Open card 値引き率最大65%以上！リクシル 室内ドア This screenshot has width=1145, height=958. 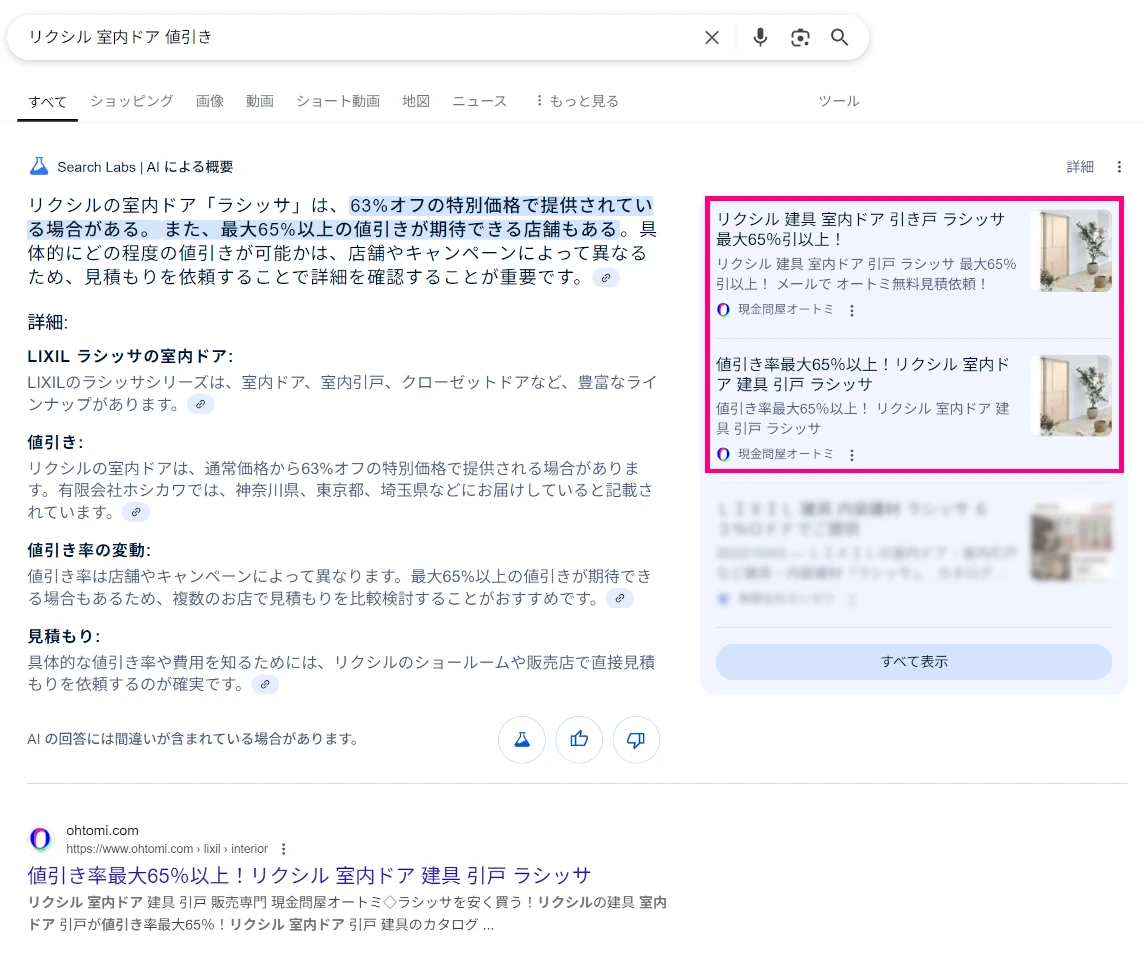click(862, 374)
